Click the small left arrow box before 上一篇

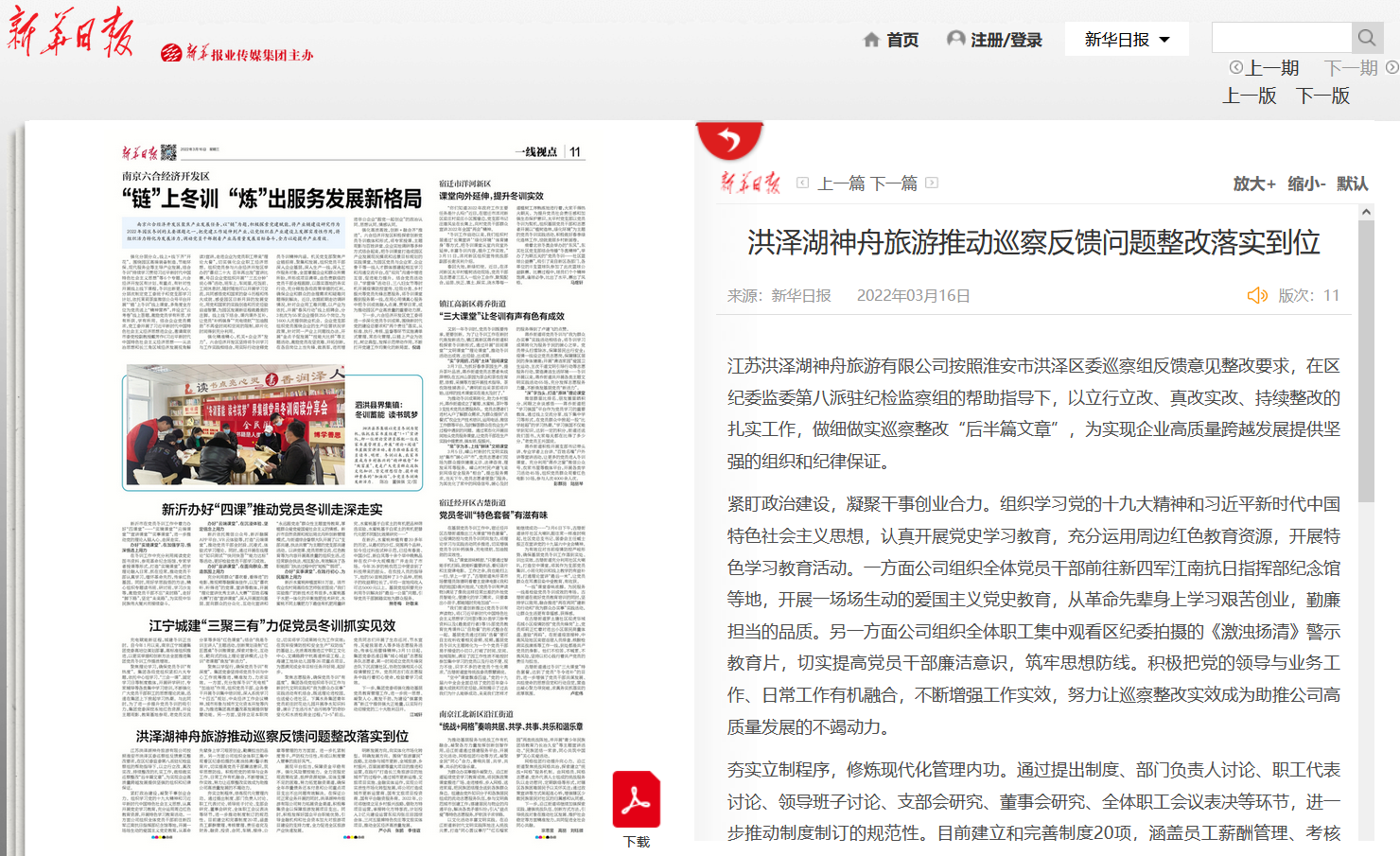point(803,183)
